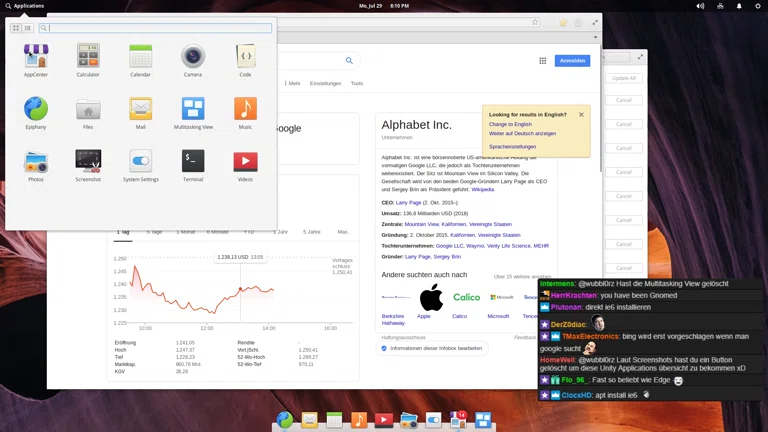Image resolution: width=768 pixels, height=432 pixels.
Task: Click Berkshire Hathaway related search
Action: coord(393,319)
